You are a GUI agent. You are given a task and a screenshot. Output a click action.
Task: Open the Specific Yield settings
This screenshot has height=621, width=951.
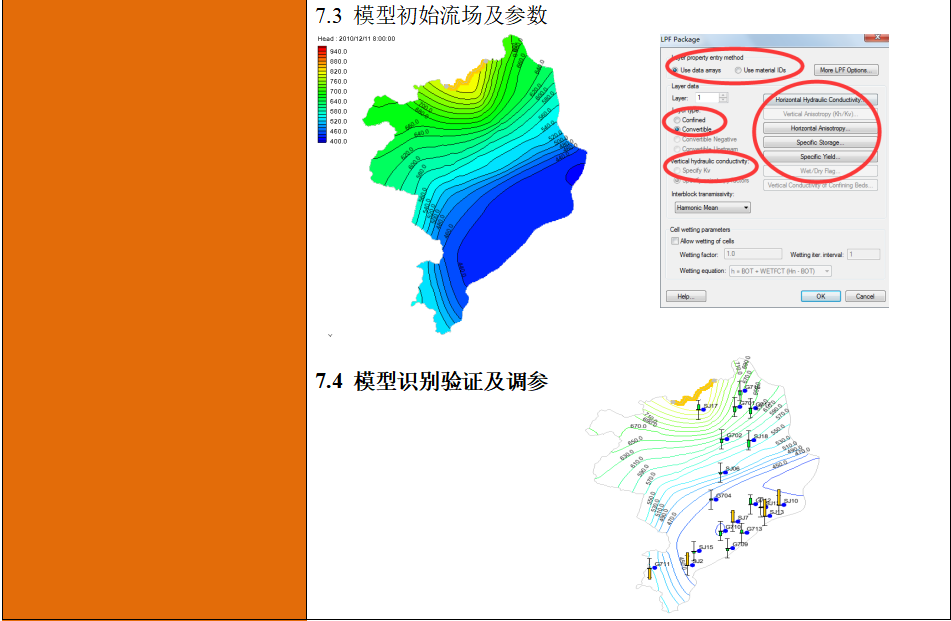point(819,155)
